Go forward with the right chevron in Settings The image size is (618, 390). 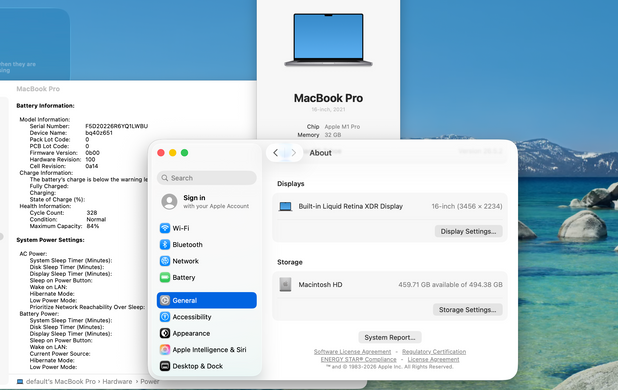(x=294, y=153)
